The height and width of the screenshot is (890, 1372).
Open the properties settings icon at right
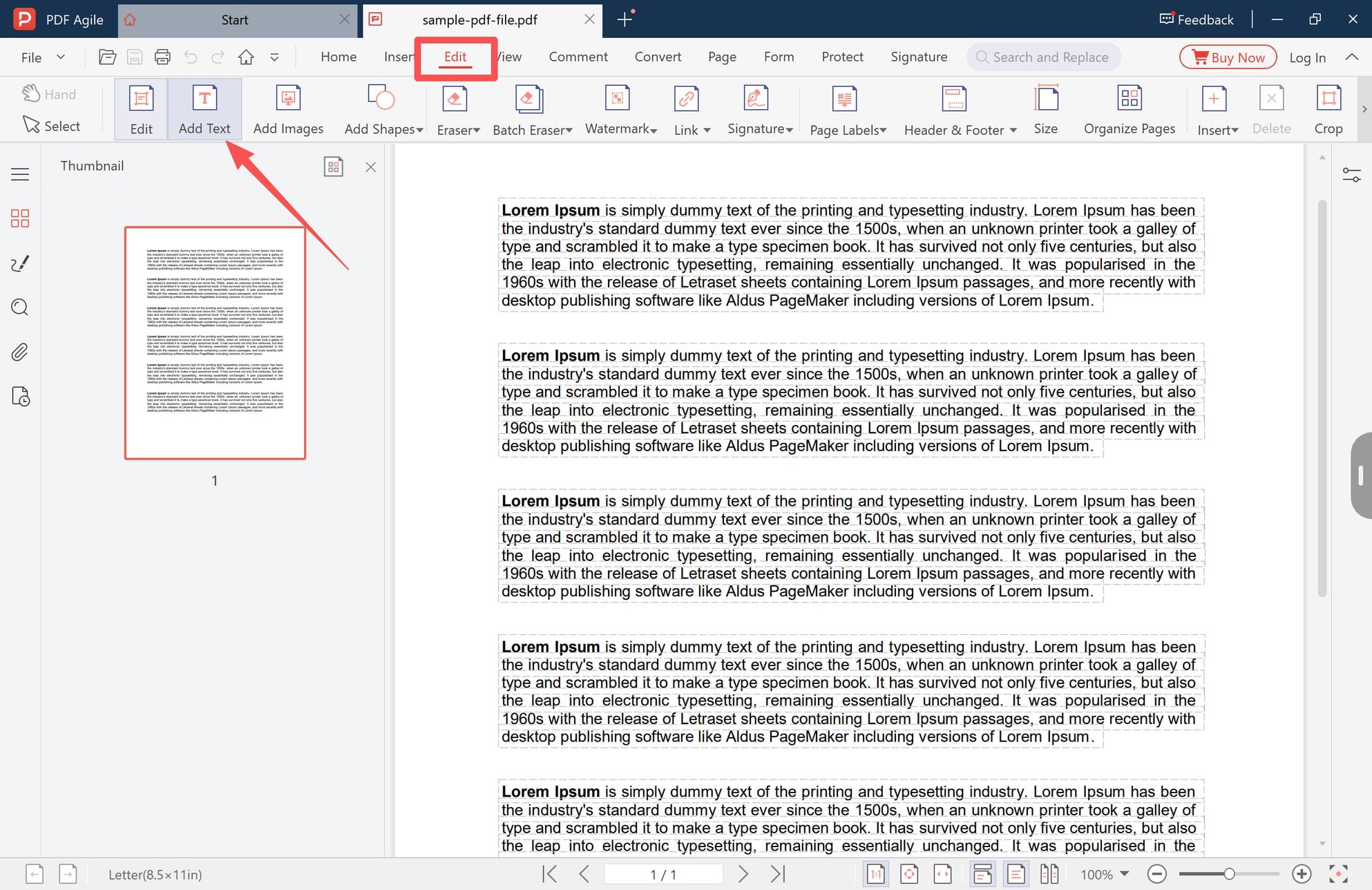click(x=1351, y=174)
